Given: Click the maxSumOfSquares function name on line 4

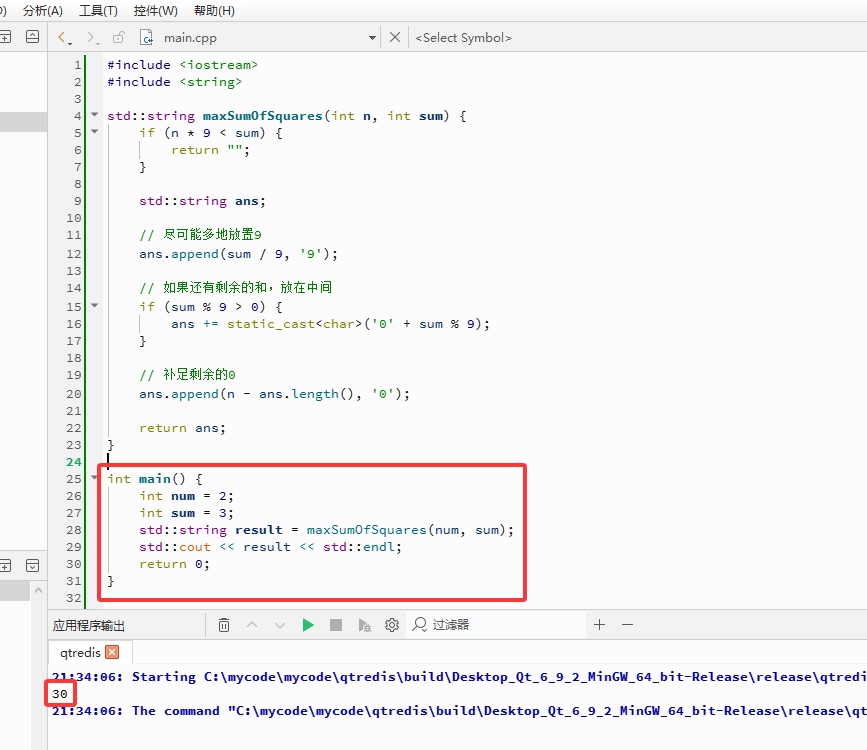Looking at the screenshot, I should tap(263, 116).
